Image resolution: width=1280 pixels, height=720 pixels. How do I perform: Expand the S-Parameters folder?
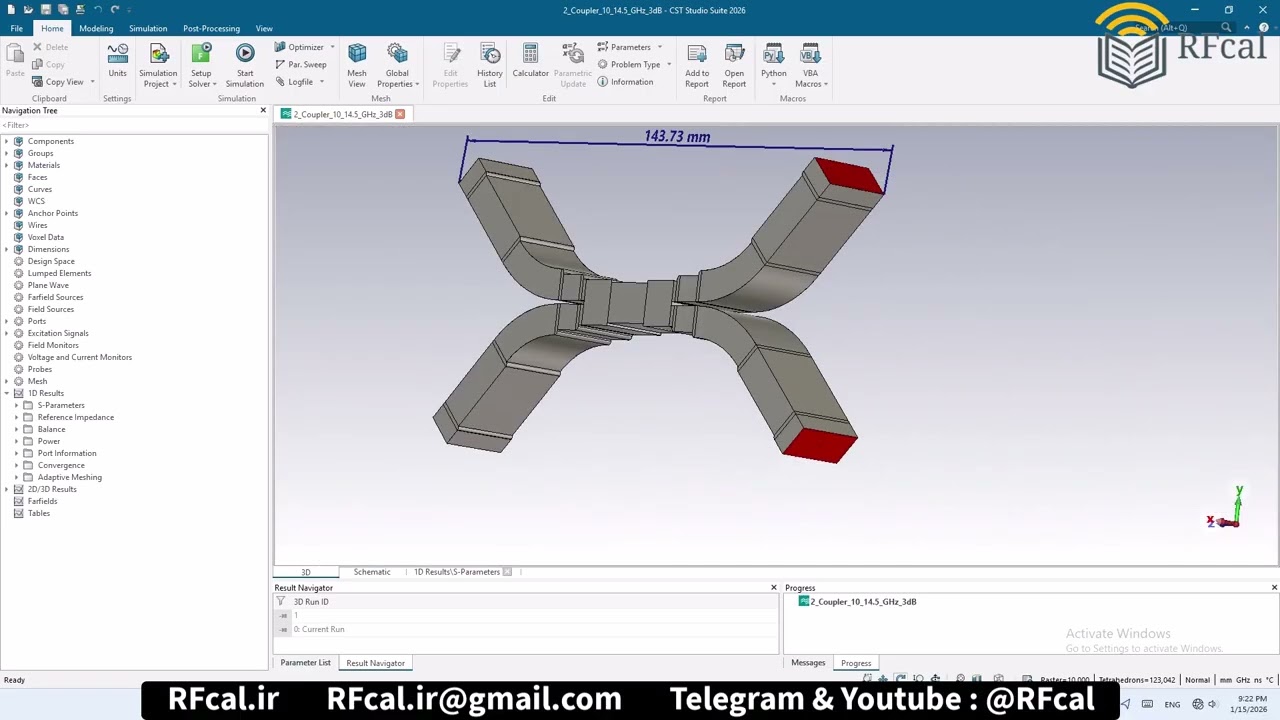pyautogui.click(x=16, y=405)
